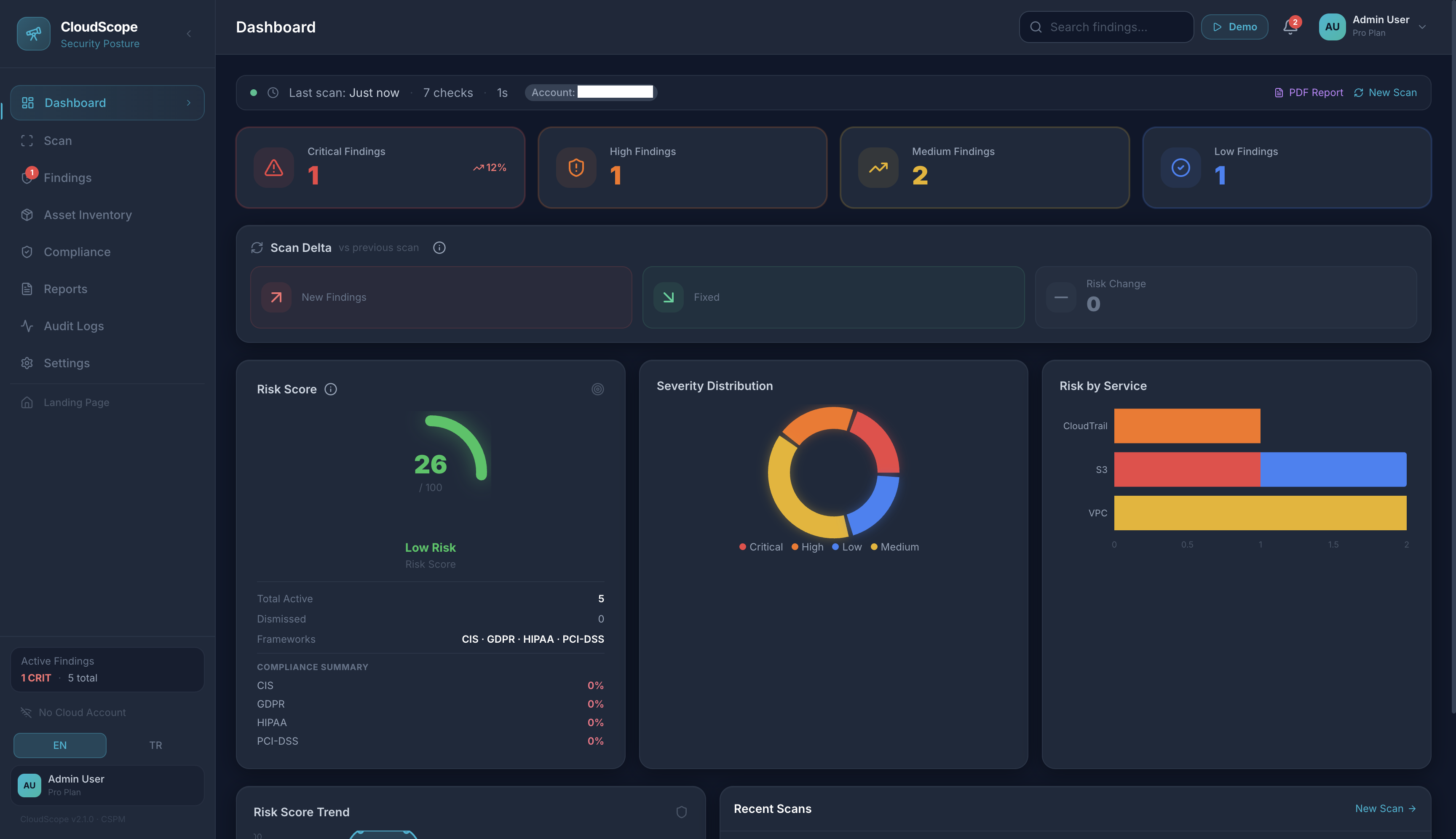Click the Scan frame icon
The width and height of the screenshot is (1456, 839).
27,141
